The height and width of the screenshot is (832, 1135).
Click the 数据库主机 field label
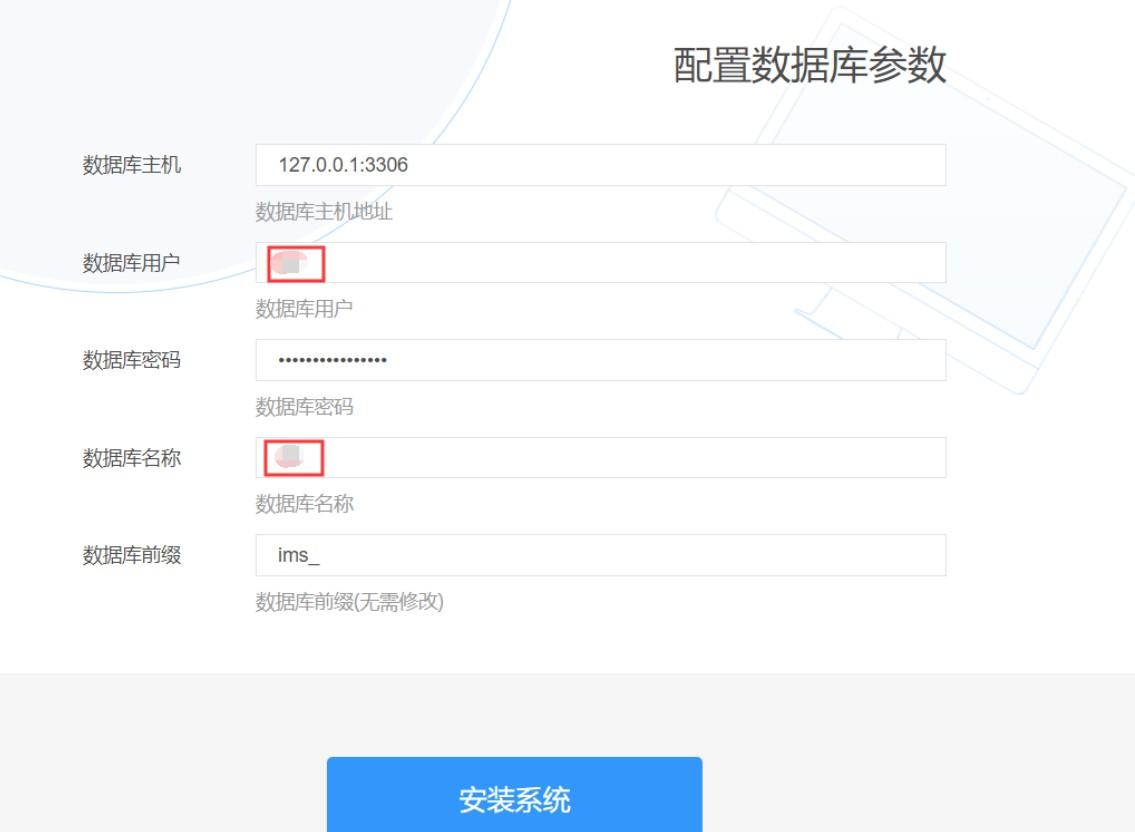click(132, 165)
